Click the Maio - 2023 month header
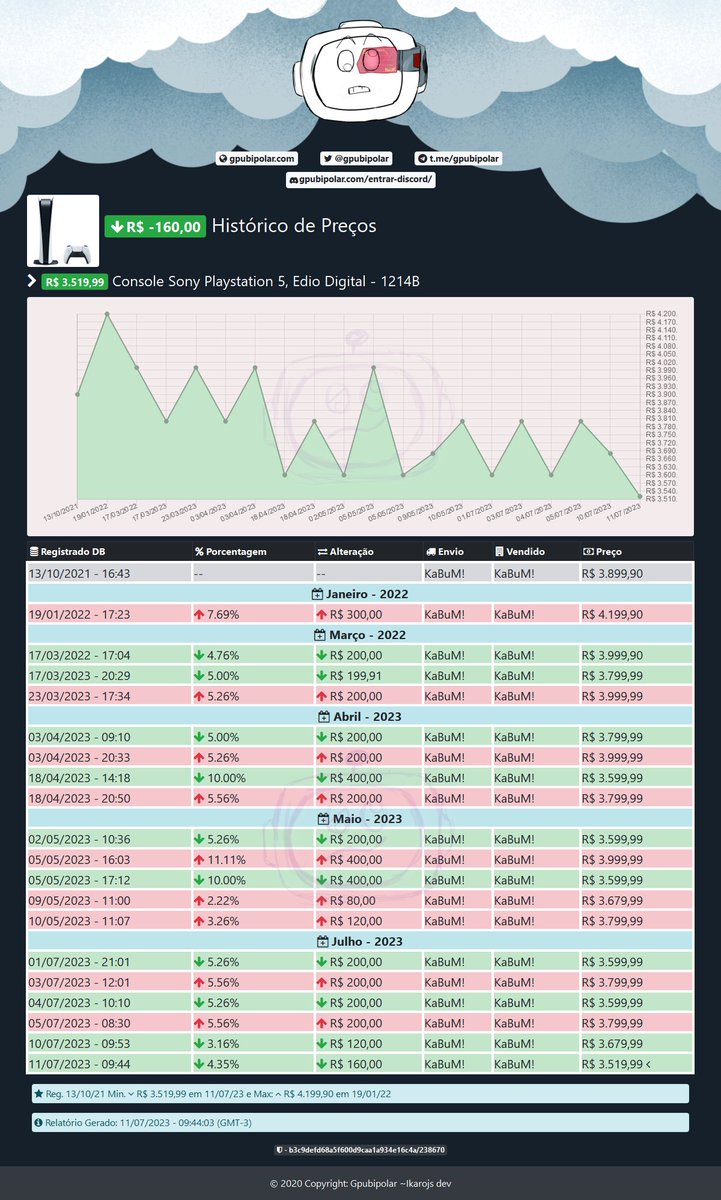This screenshot has width=721, height=1200. 360,819
